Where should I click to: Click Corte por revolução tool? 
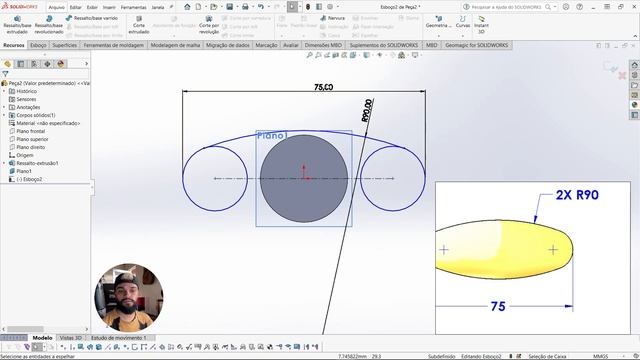209,25
